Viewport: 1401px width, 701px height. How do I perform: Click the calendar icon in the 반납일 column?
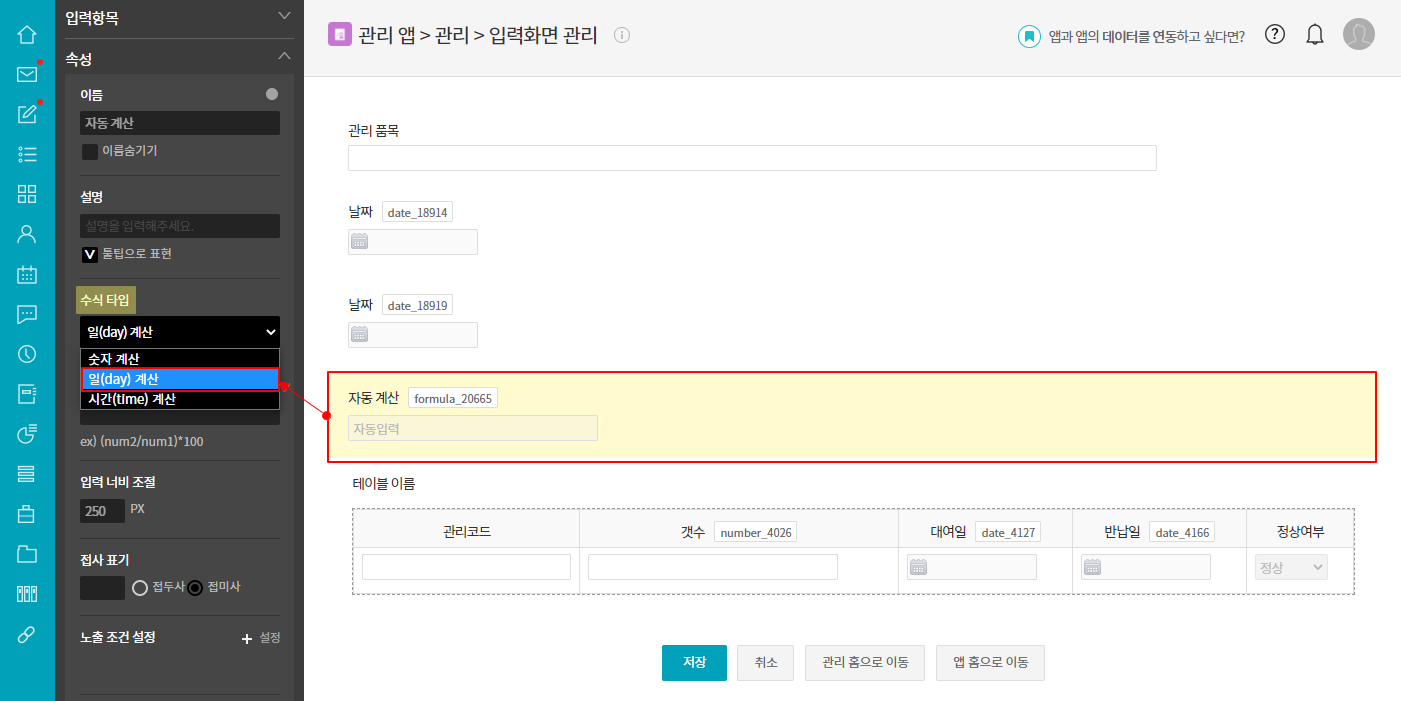click(1093, 568)
